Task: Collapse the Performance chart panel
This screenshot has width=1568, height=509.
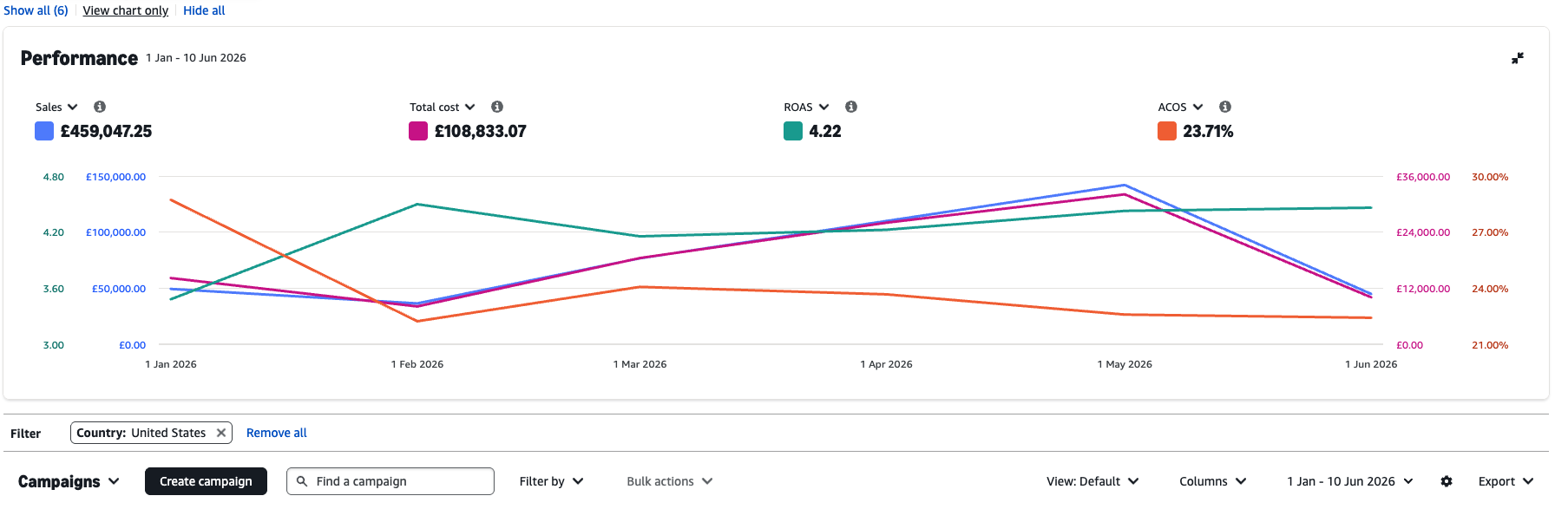Action: (1518, 58)
